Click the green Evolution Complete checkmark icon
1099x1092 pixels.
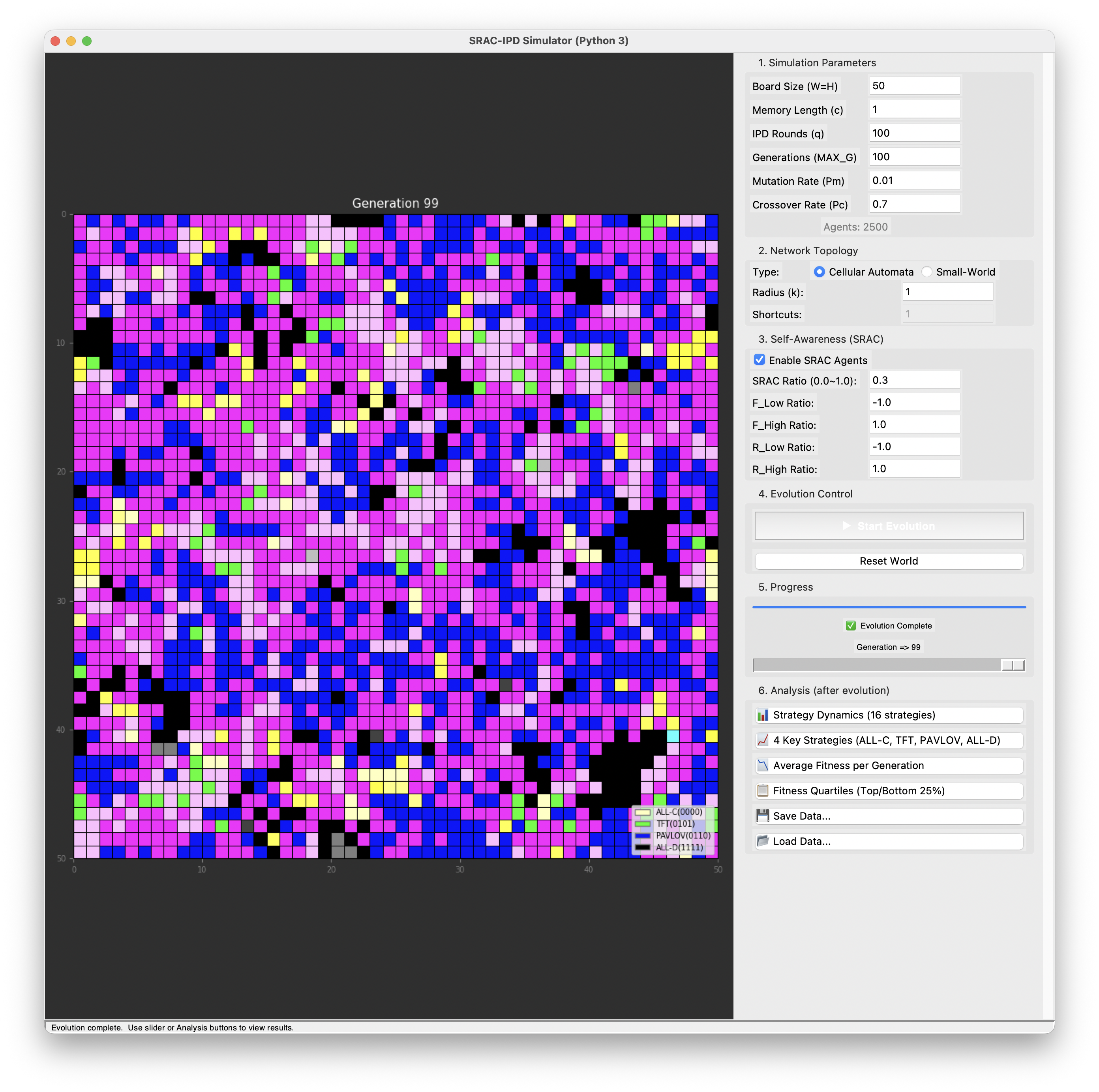coord(850,626)
